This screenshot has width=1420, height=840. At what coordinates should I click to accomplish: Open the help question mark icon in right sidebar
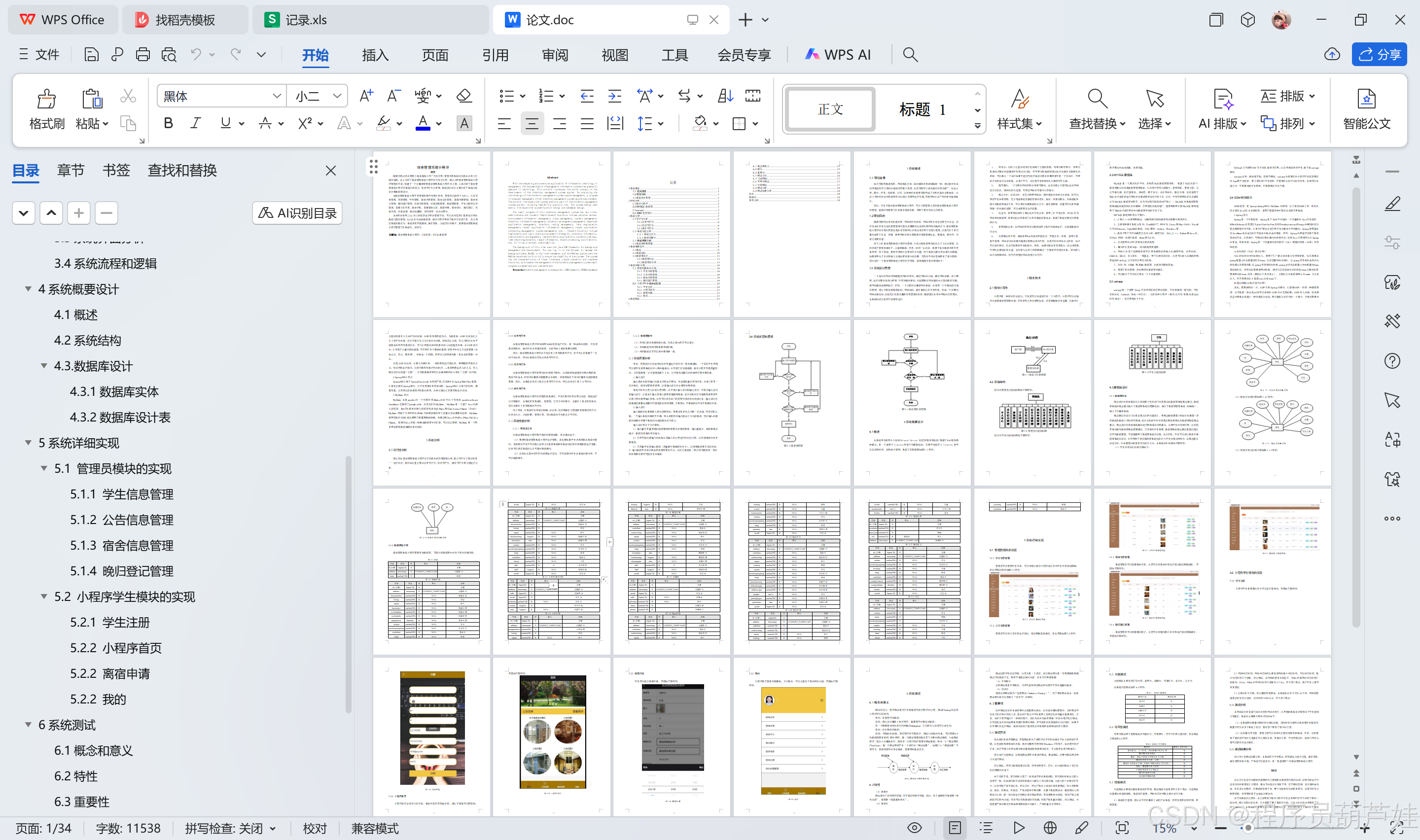coord(1392,360)
